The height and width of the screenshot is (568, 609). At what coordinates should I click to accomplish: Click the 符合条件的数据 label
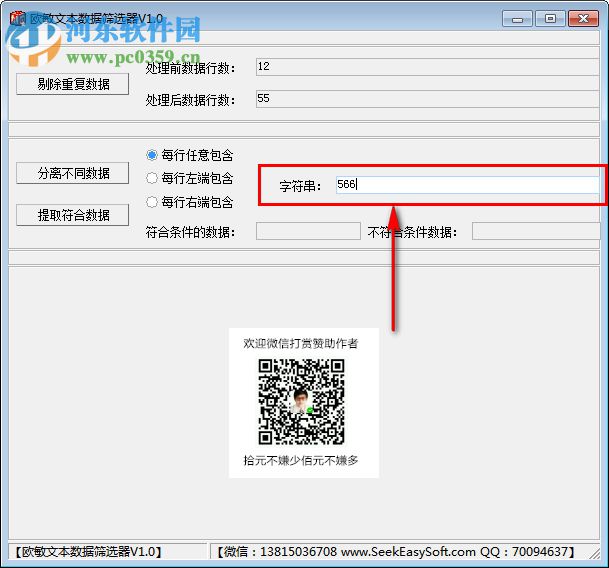click(x=190, y=232)
